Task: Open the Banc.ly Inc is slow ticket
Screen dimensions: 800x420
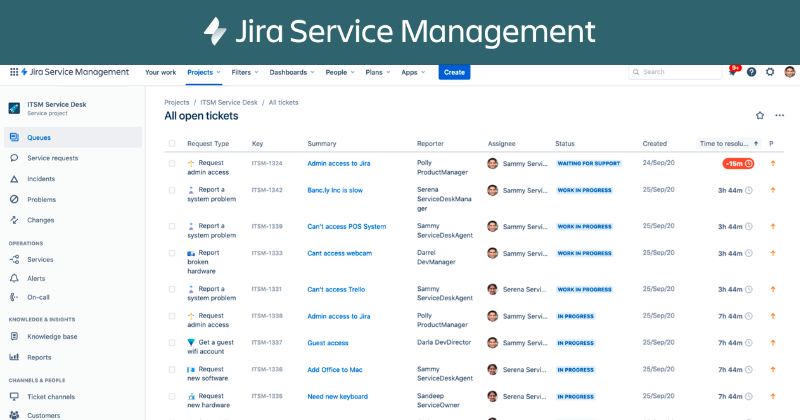Action: click(335, 190)
